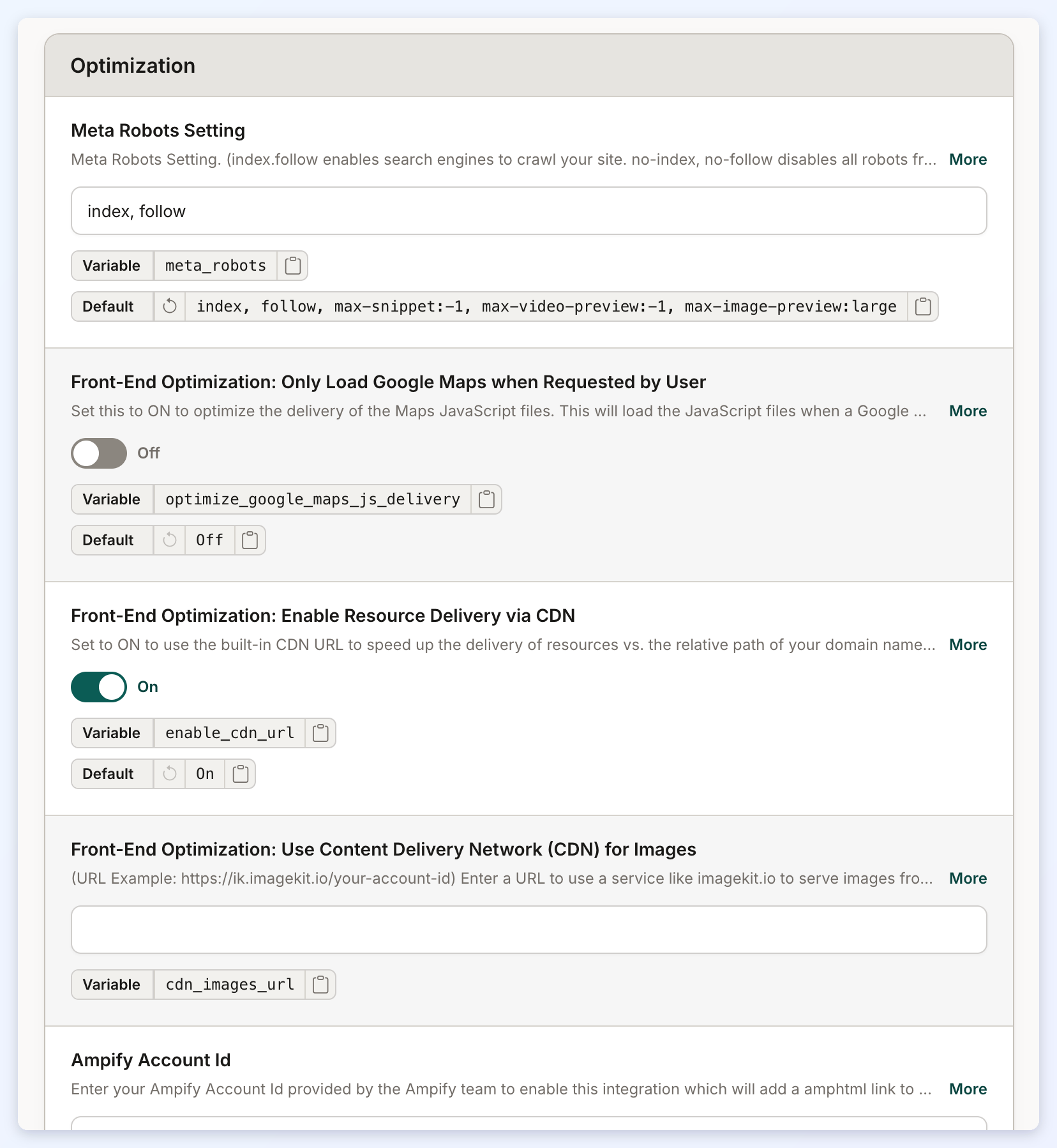The image size is (1057, 1148).
Task: Click the Meta Robots Setting title
Action: coord(158,130)
